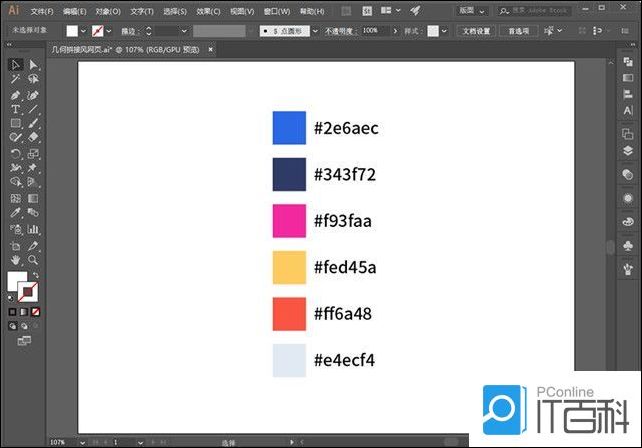Select the blue #2e6aec square
The image size is (642, 448).
point(289,128)
